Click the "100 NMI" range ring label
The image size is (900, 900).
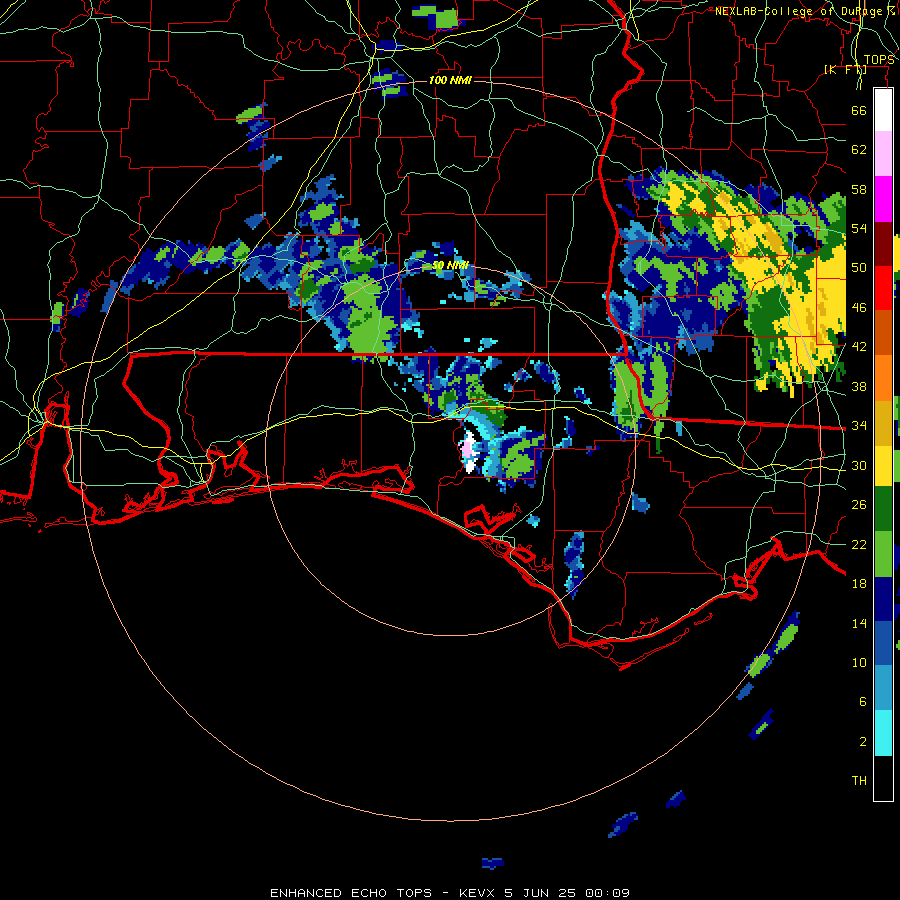pos(450,80)
